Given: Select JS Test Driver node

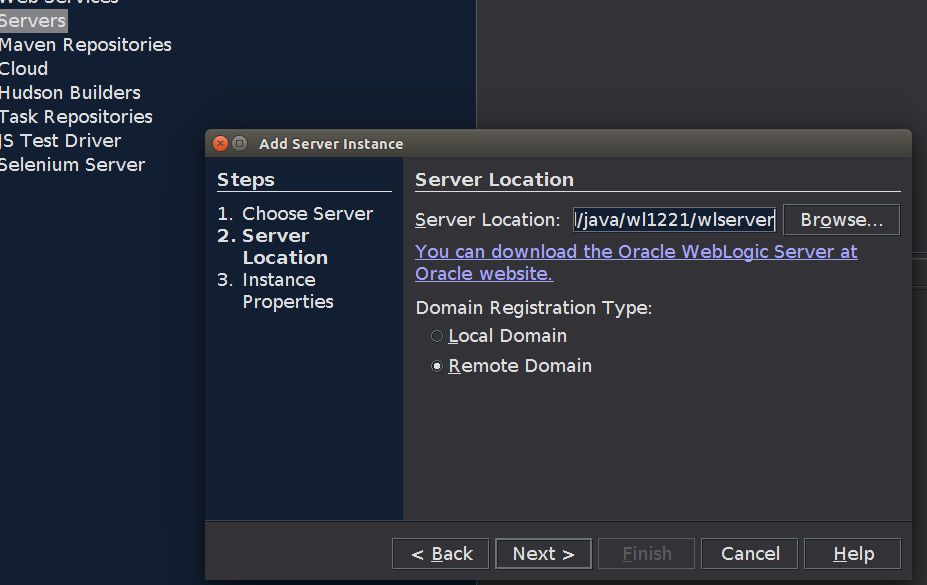Looking at the screenshot, I should point(60,141).
